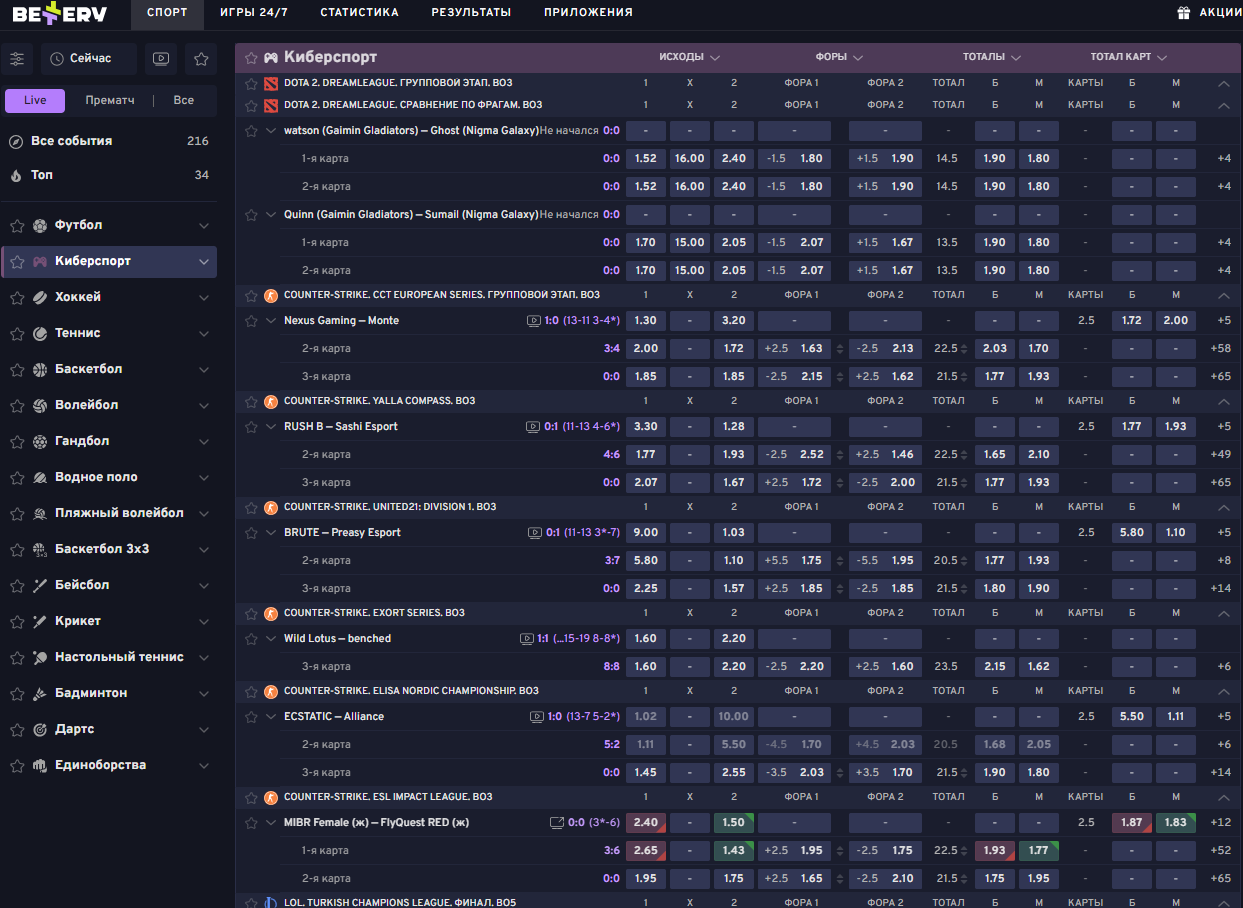1243x908 pixels.
Task: Open the Тоталы column dropdown
Action: 992,57
